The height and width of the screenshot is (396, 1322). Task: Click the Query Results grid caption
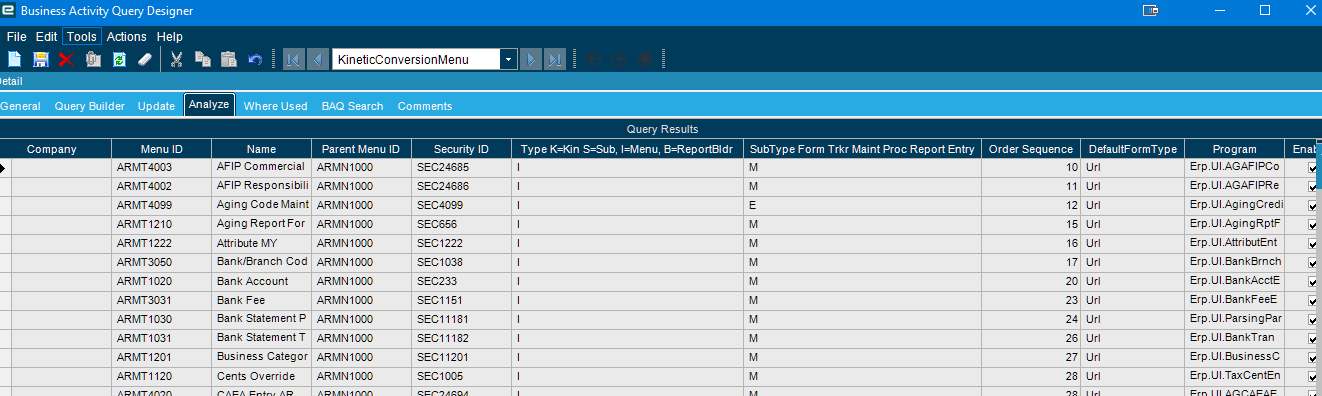click(661, 129)
